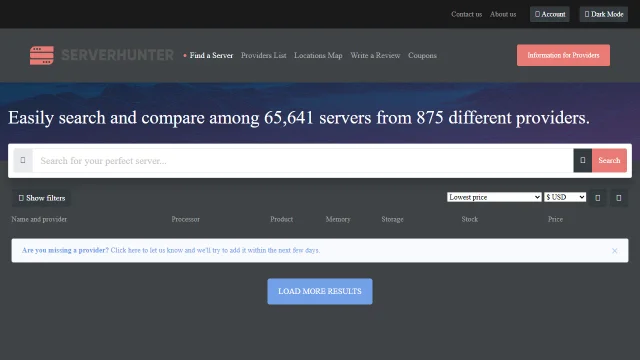This screenshot has height=360, width=640.
Task: Go to Write a Review
Action: [x=375, y=56]
